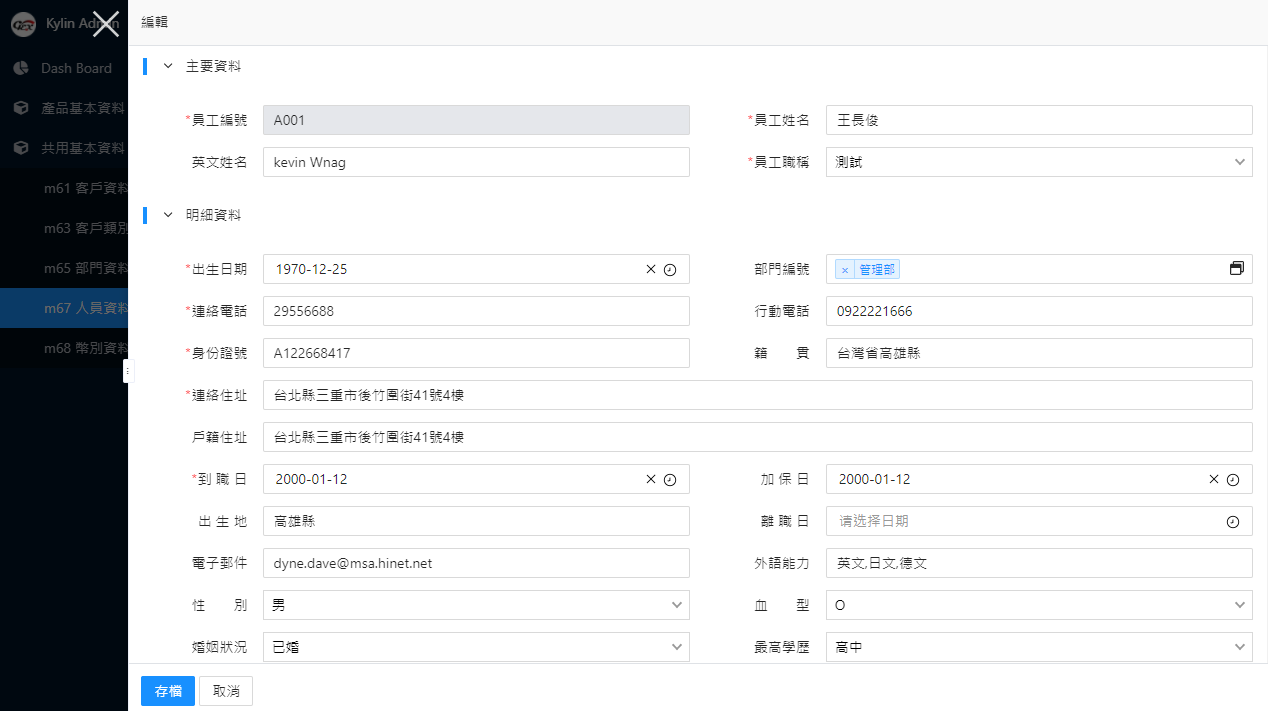The image size is (1268, 711).
Task: Clear the 加保日 date value
Action: coord(1214,479)
